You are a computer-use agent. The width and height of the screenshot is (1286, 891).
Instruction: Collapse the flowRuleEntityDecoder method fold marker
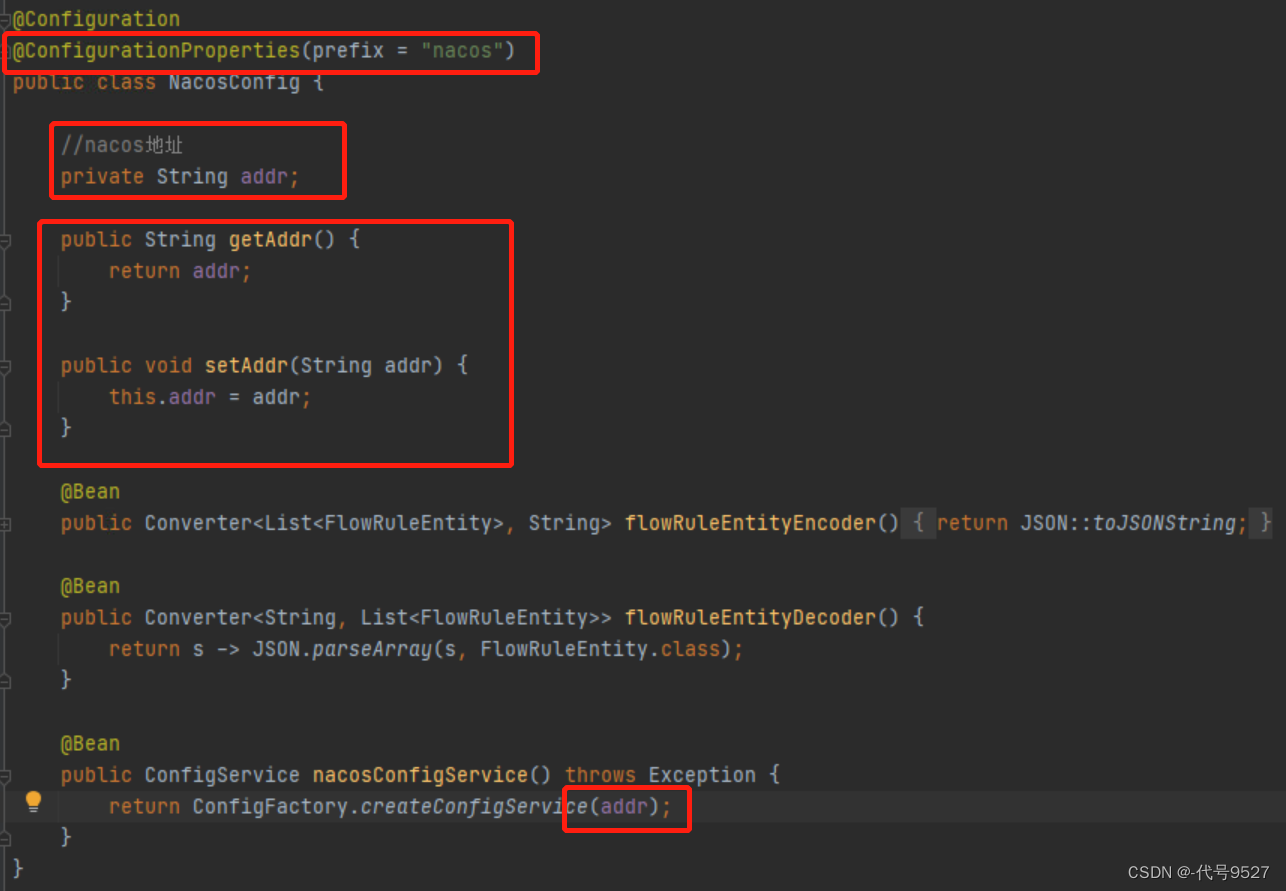5,618
